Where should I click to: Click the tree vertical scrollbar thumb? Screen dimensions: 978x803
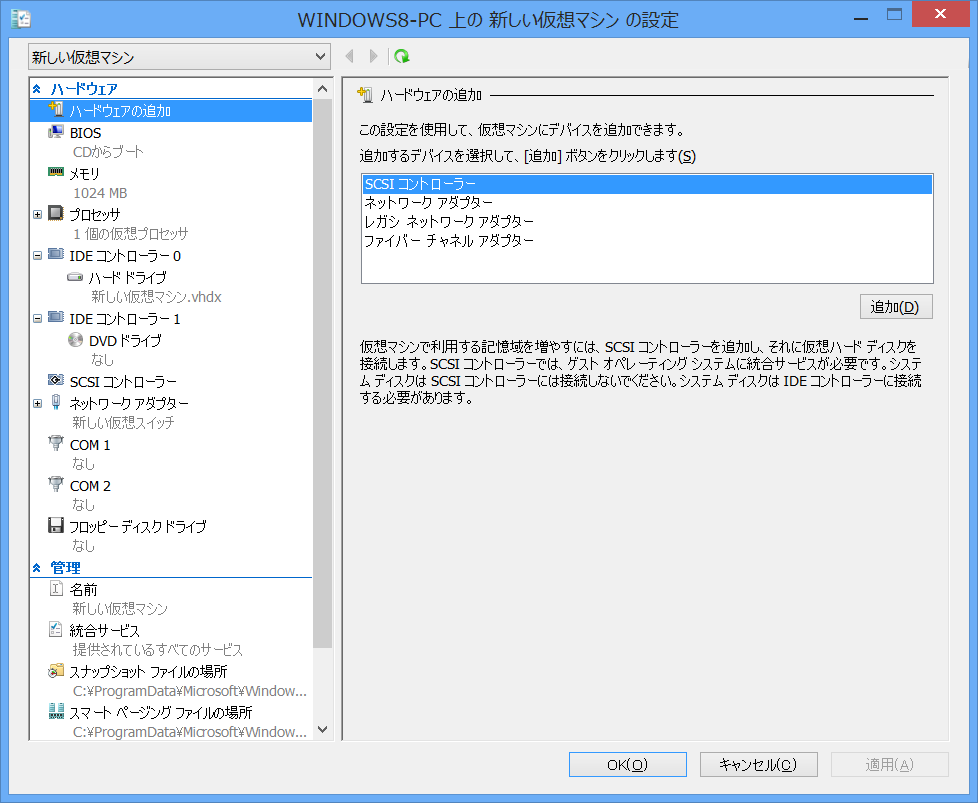[322, 373]
